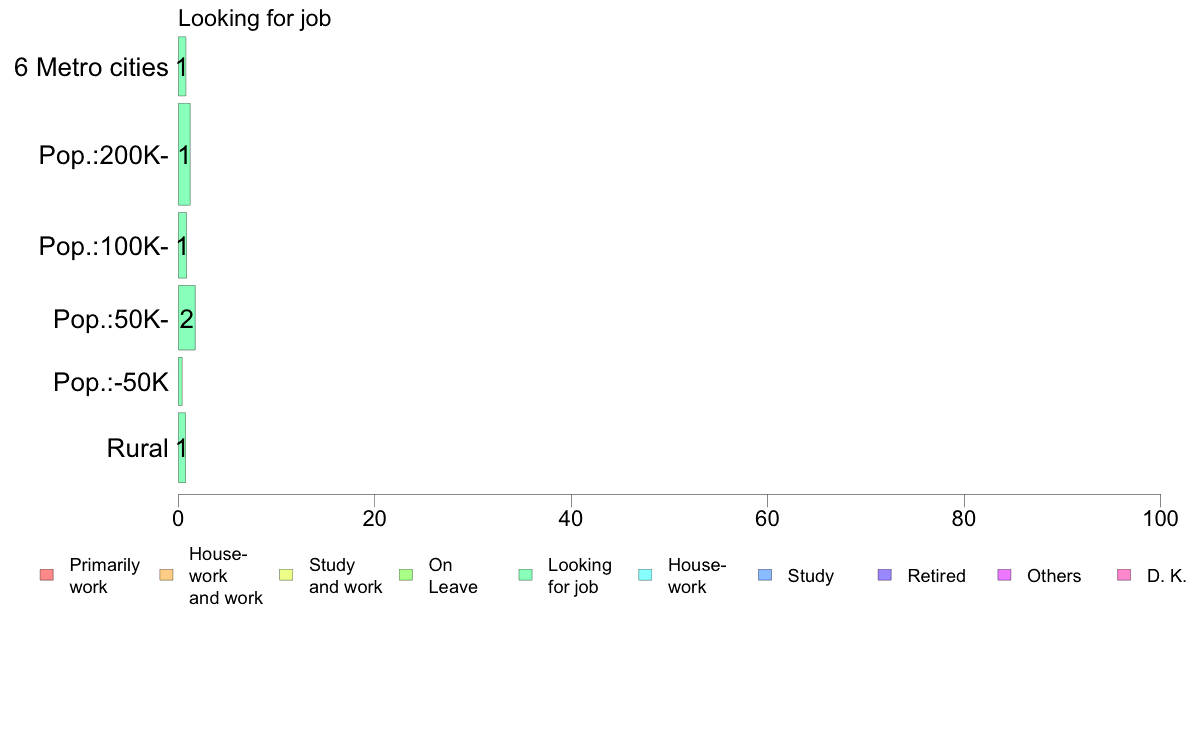Select the Looking for job legend swatch
Viewport: 1188px width, 736px height.
pyautogui.click(x=526, y=575)
